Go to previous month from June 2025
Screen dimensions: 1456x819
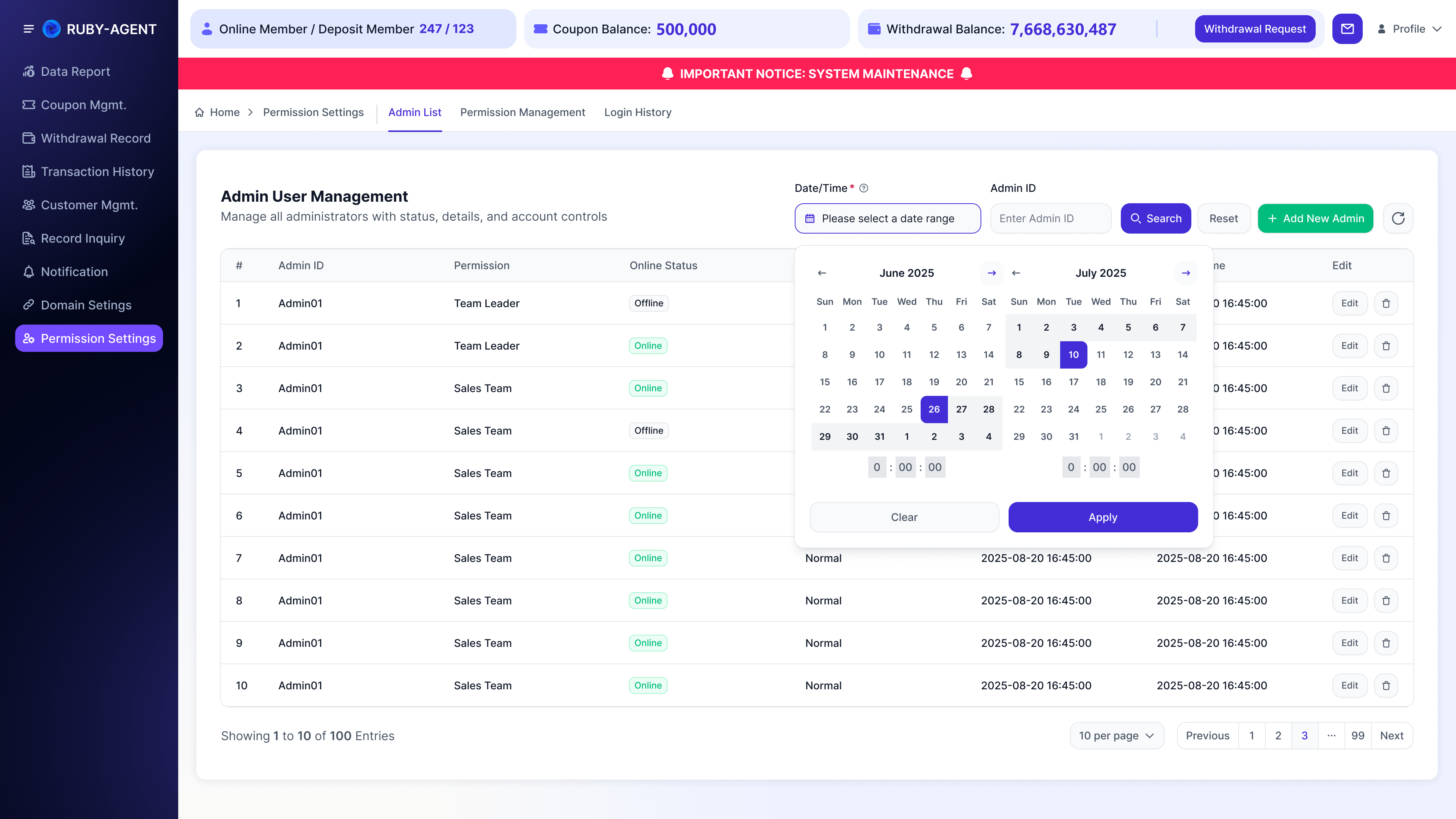pyautogui.click(x=822, y=273)
